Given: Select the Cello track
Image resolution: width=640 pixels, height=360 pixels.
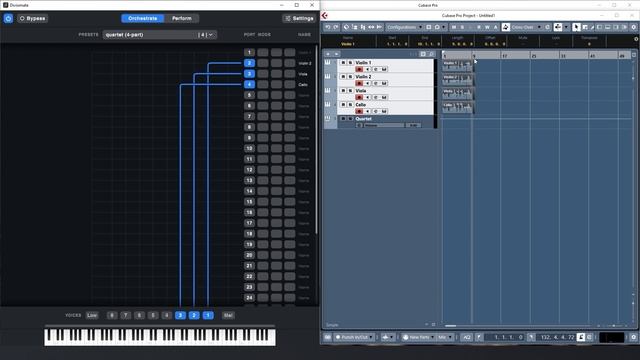Looking at the screenshot, I should tap(386, 108).
